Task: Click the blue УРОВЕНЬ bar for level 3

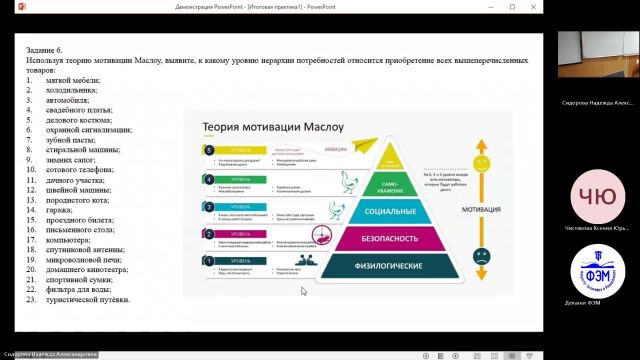Action: 240,207
